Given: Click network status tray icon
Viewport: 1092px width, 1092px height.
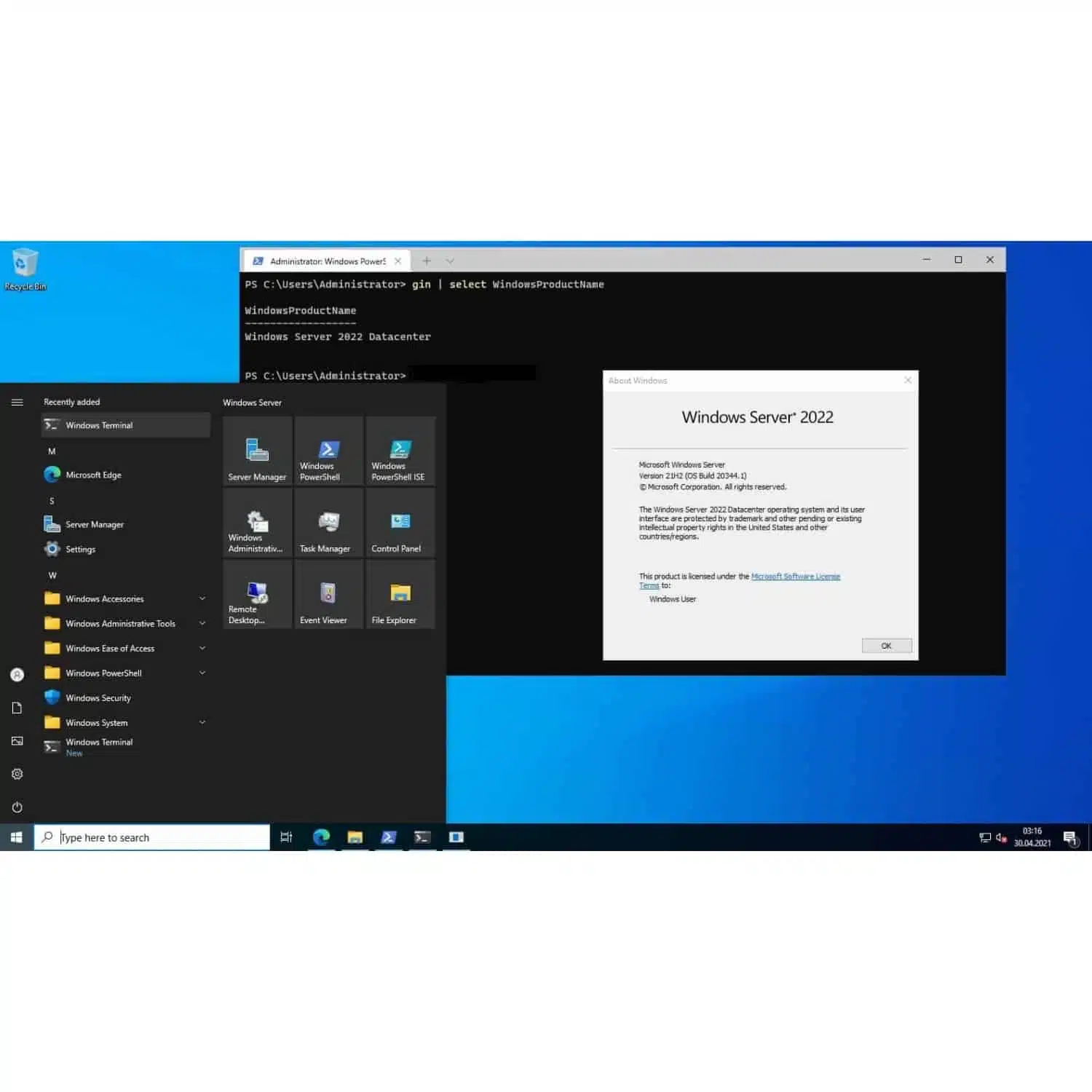Looking at the screenshot, I should tap(985, 838).
